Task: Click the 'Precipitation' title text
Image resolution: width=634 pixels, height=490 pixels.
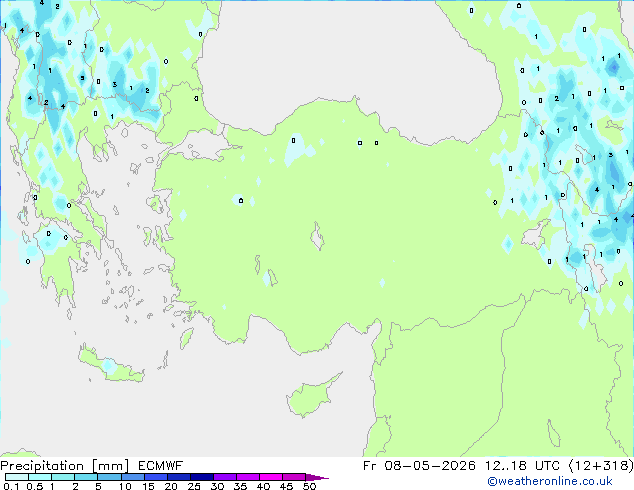Action: (x=42, y=466)
